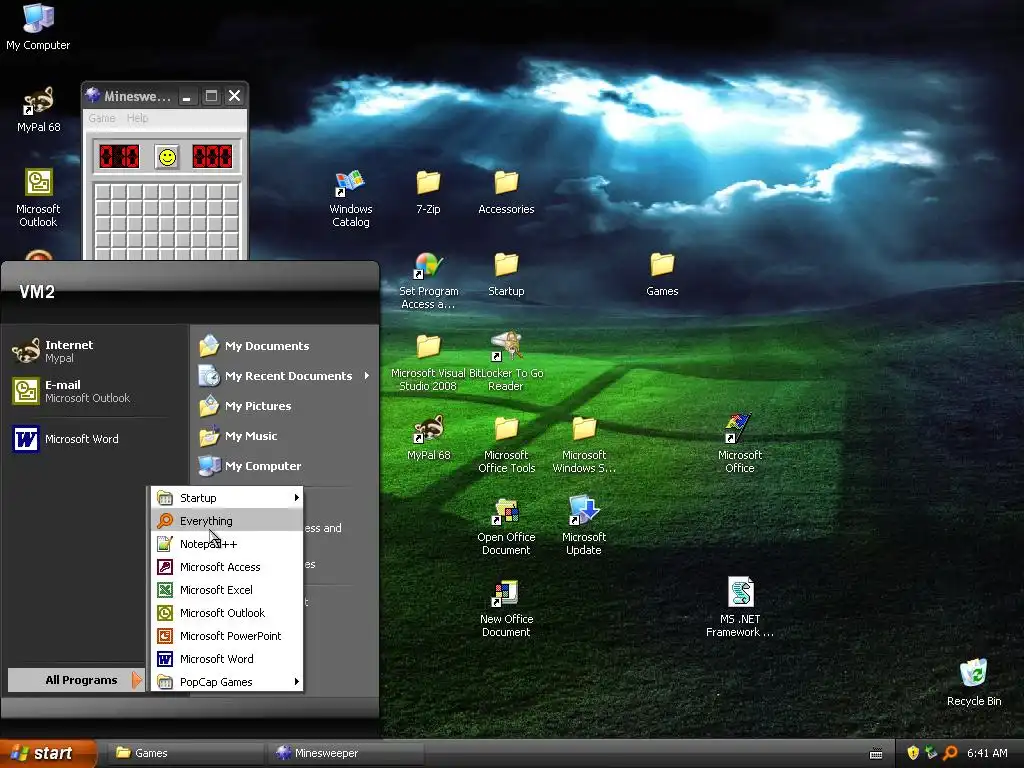
Task: Launch BitLocker To Go Reader shortcut
Action: click(506, 362)
